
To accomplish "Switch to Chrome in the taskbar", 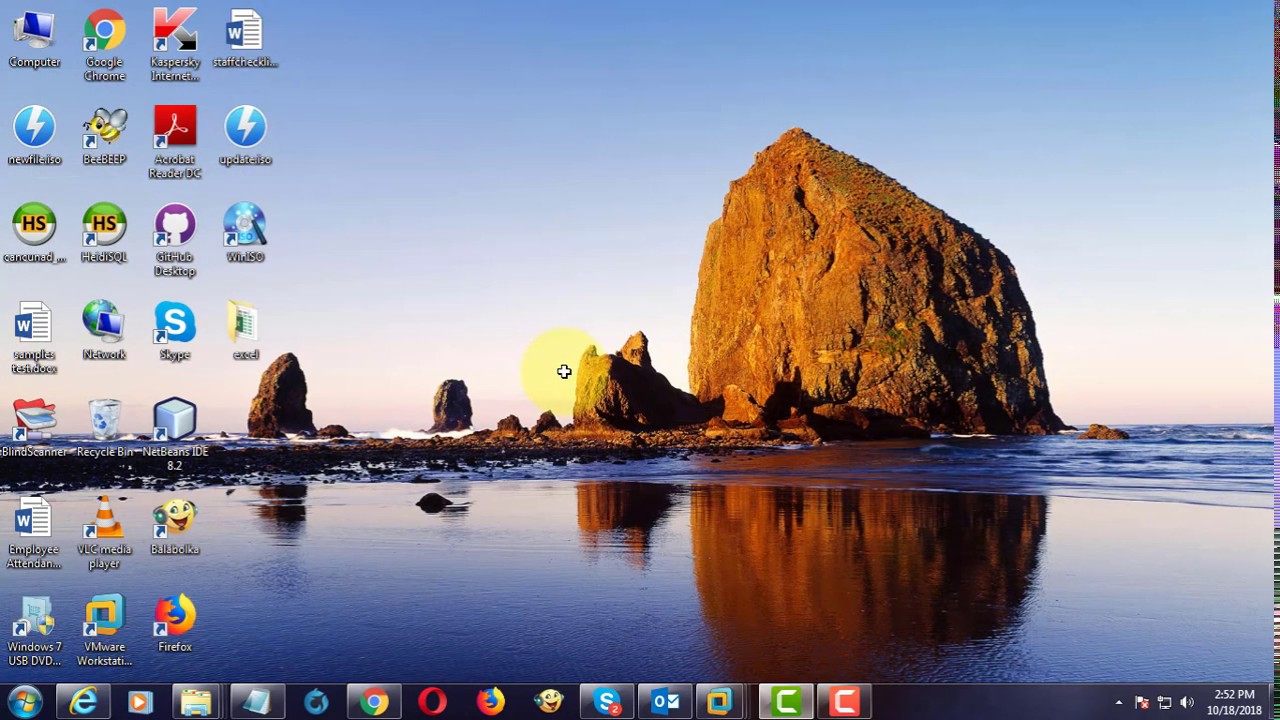I will point(374,701).
